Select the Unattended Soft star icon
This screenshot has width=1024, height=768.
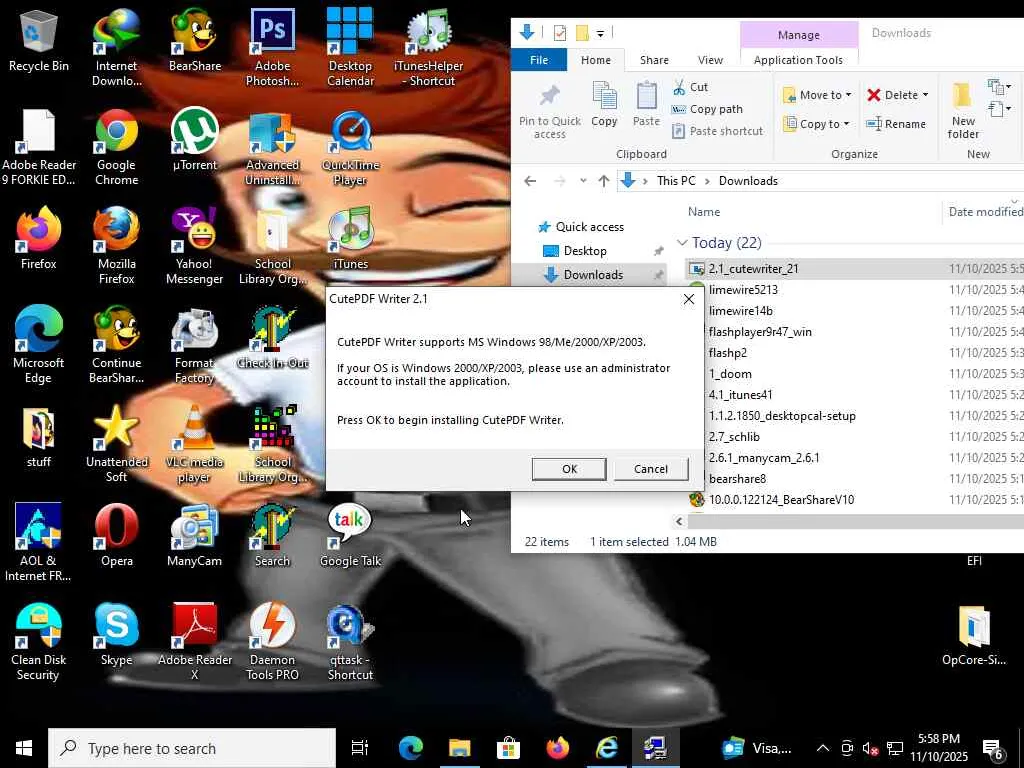pyautogui.click(x=116, y=444)
